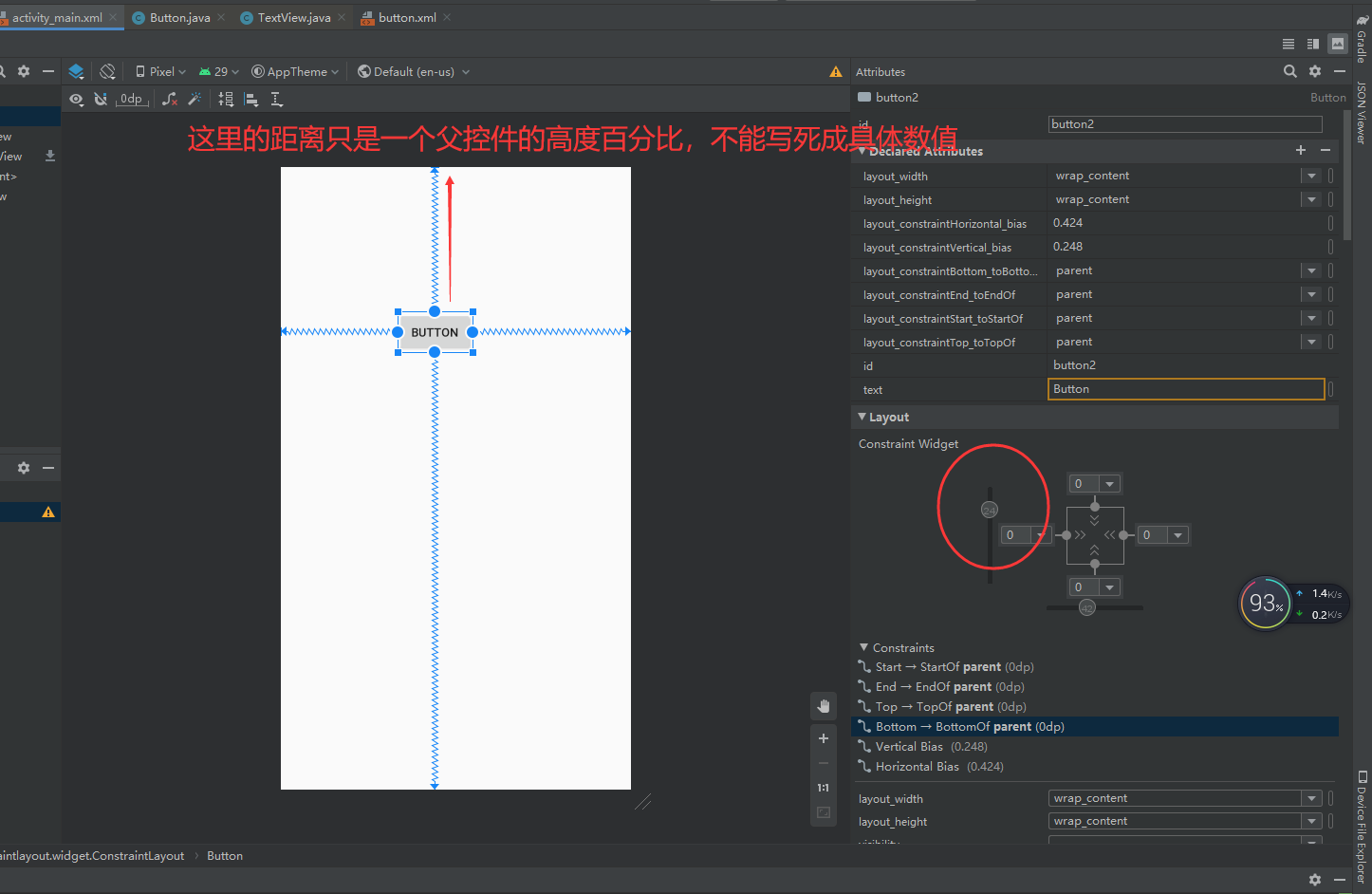
Task: Open View Options eye menu
Action: pyautogui.click(x=77, y=99)
